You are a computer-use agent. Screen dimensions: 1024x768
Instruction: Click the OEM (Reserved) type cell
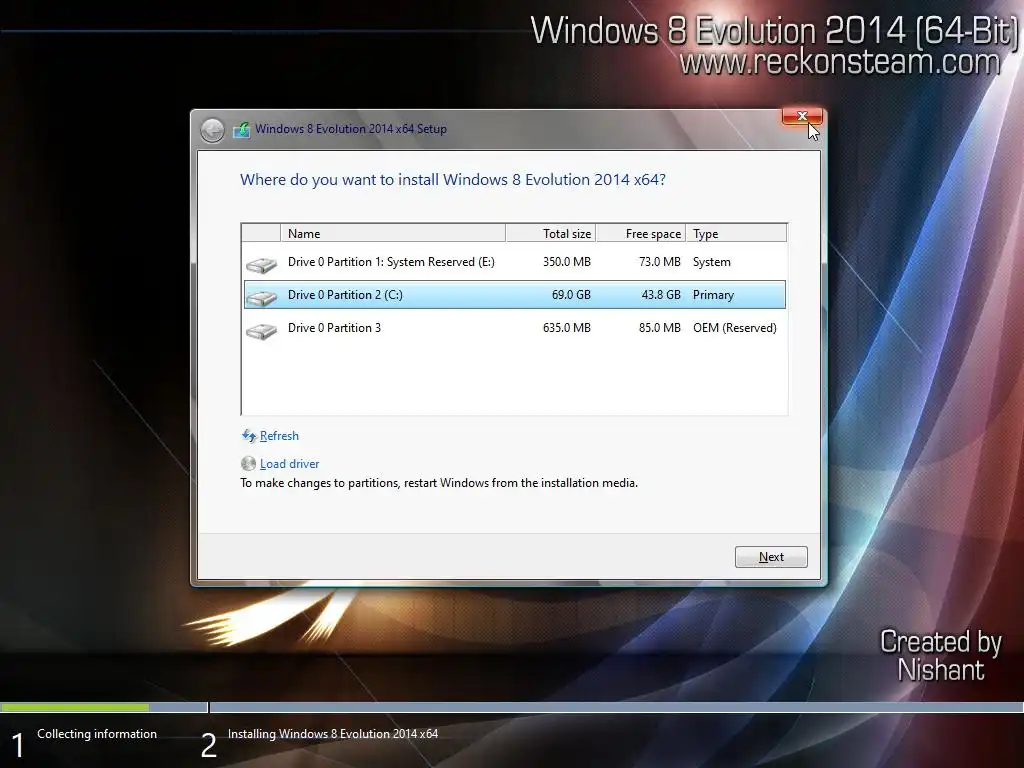(x=735, y=328)
